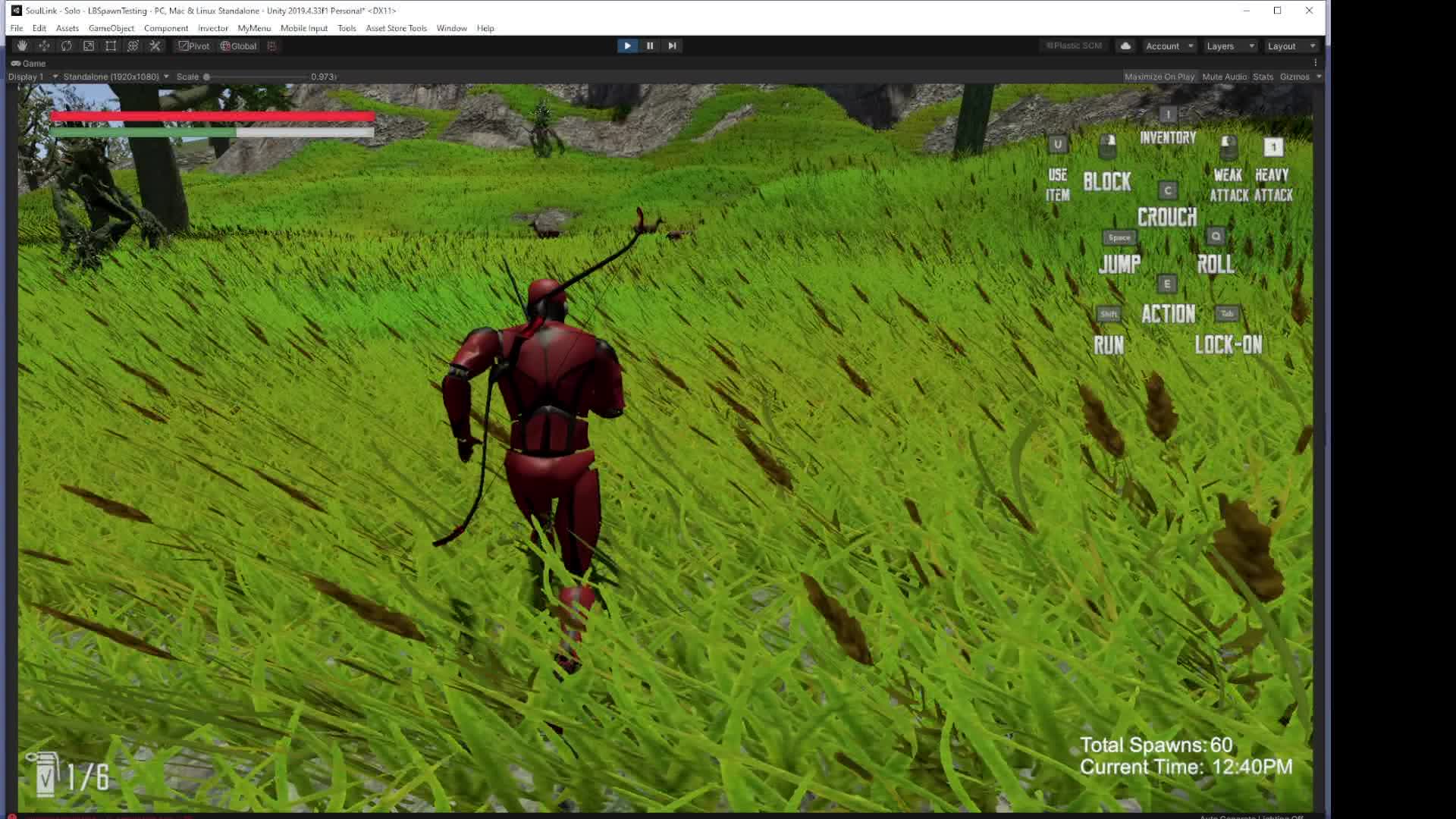
Task: Click the Scale slider handle
Action: (x=206, y=77)
